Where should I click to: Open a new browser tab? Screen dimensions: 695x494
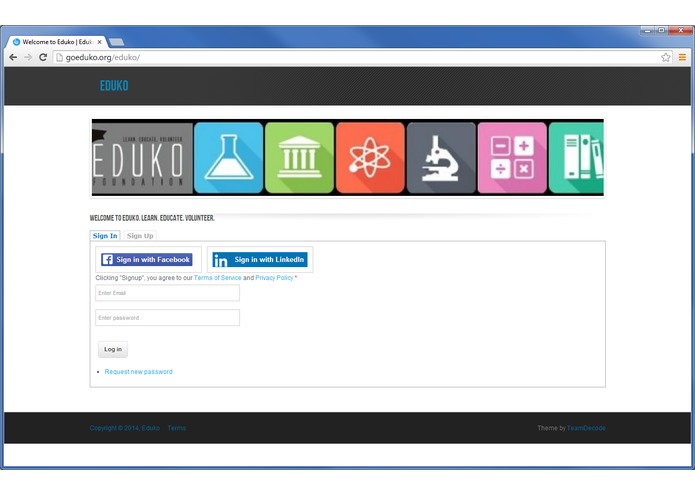click(117, 42)
